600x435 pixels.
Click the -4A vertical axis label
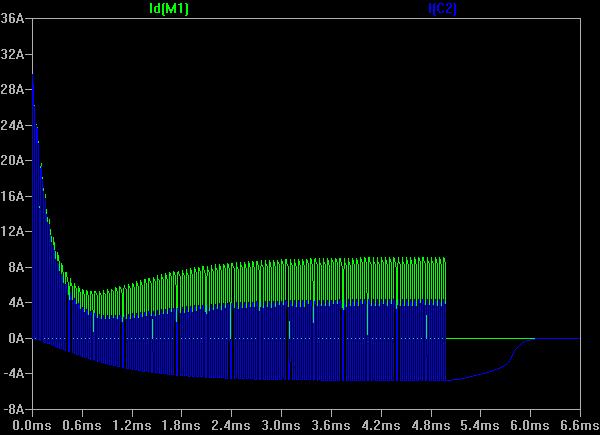pyautogui.click(x=14, y=374)
